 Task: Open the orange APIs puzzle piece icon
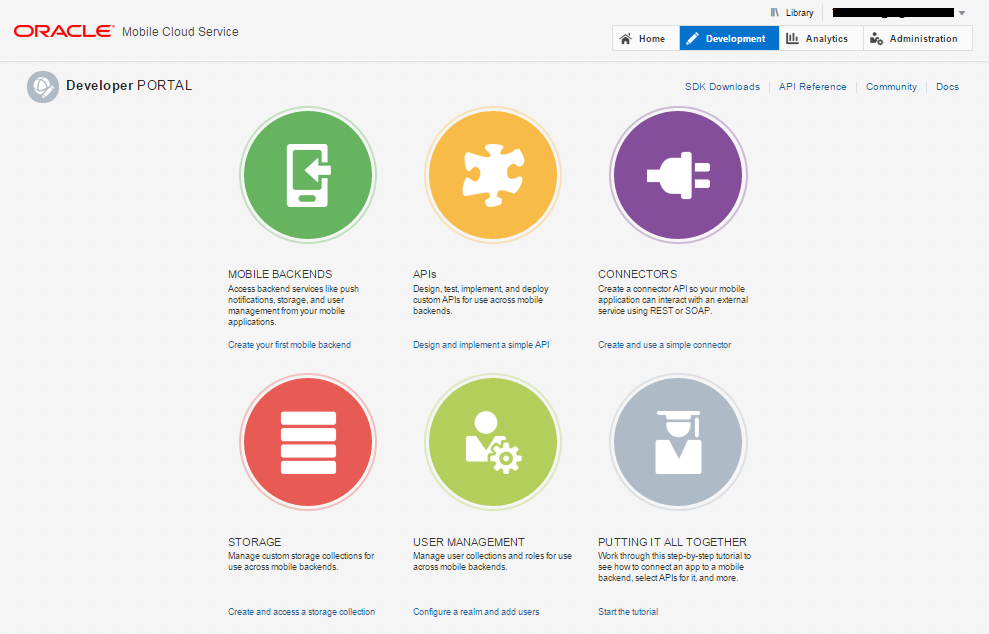pos(493,175)
